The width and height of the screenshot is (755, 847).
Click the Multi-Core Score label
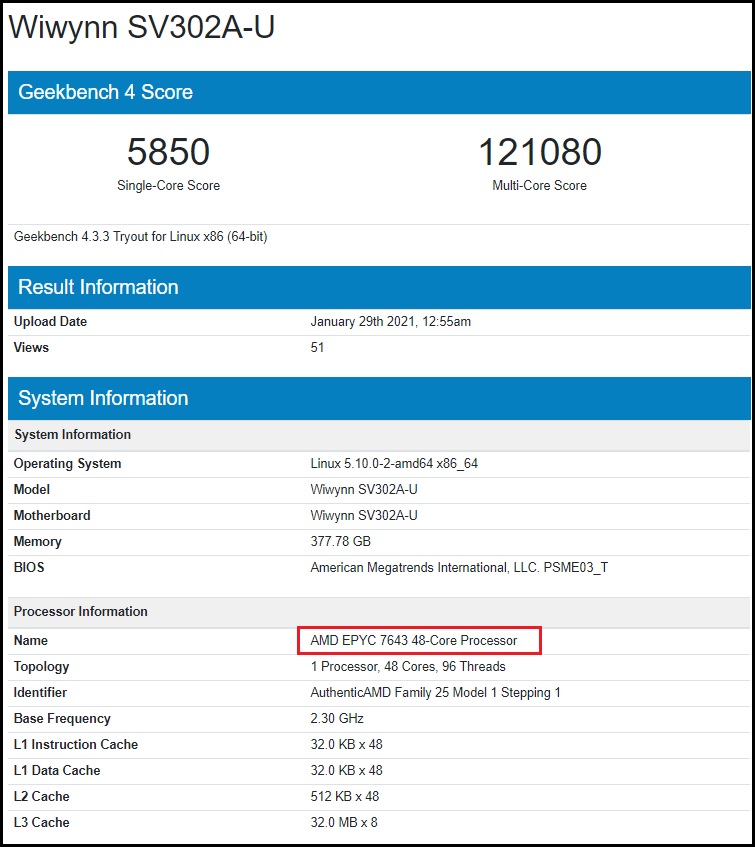pyautogui.click(x=540, y=185)
